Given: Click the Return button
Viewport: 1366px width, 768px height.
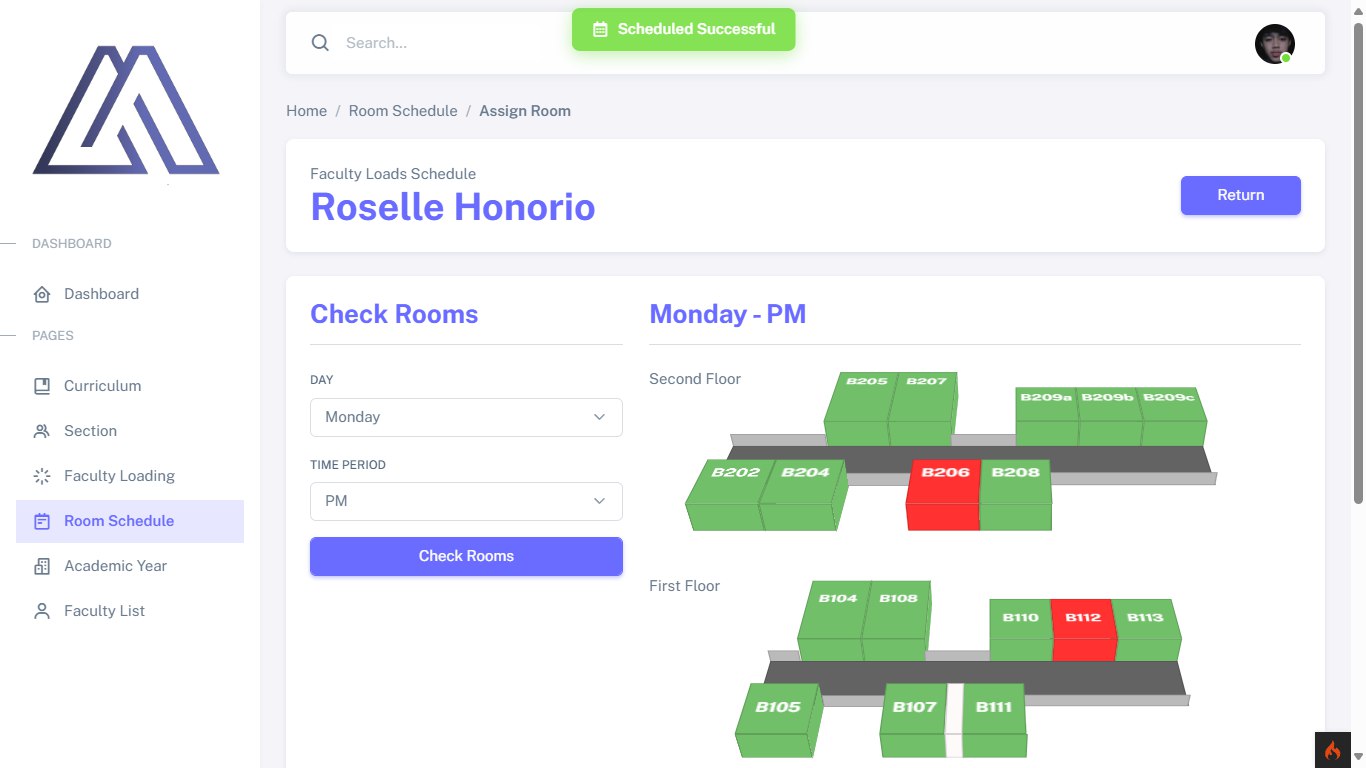Looking at the screenshot, I should coord(1240,195).
